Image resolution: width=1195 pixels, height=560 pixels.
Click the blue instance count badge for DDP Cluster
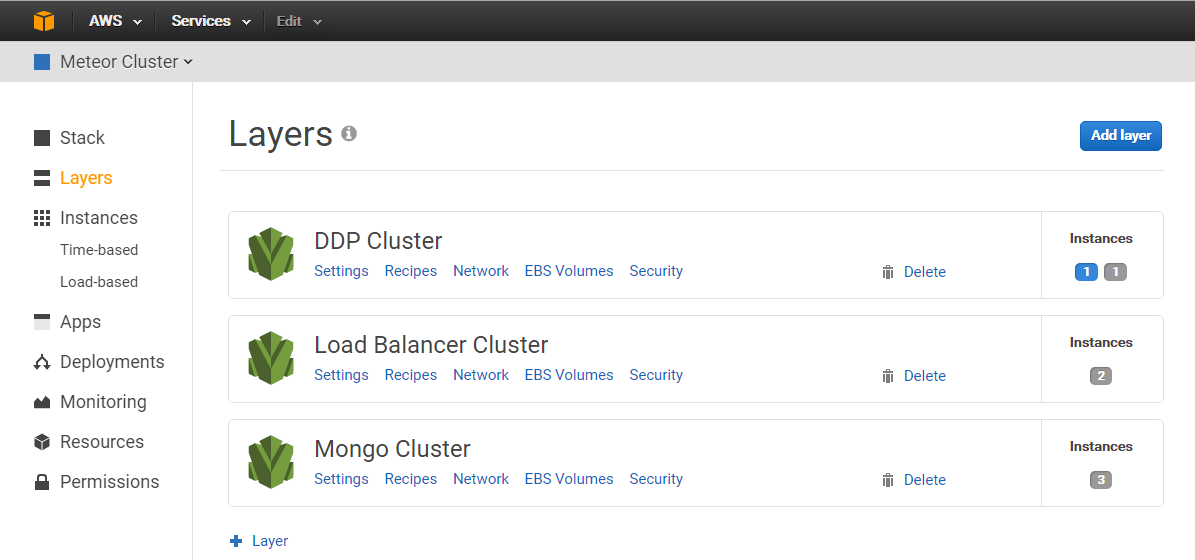[1086, 272]
